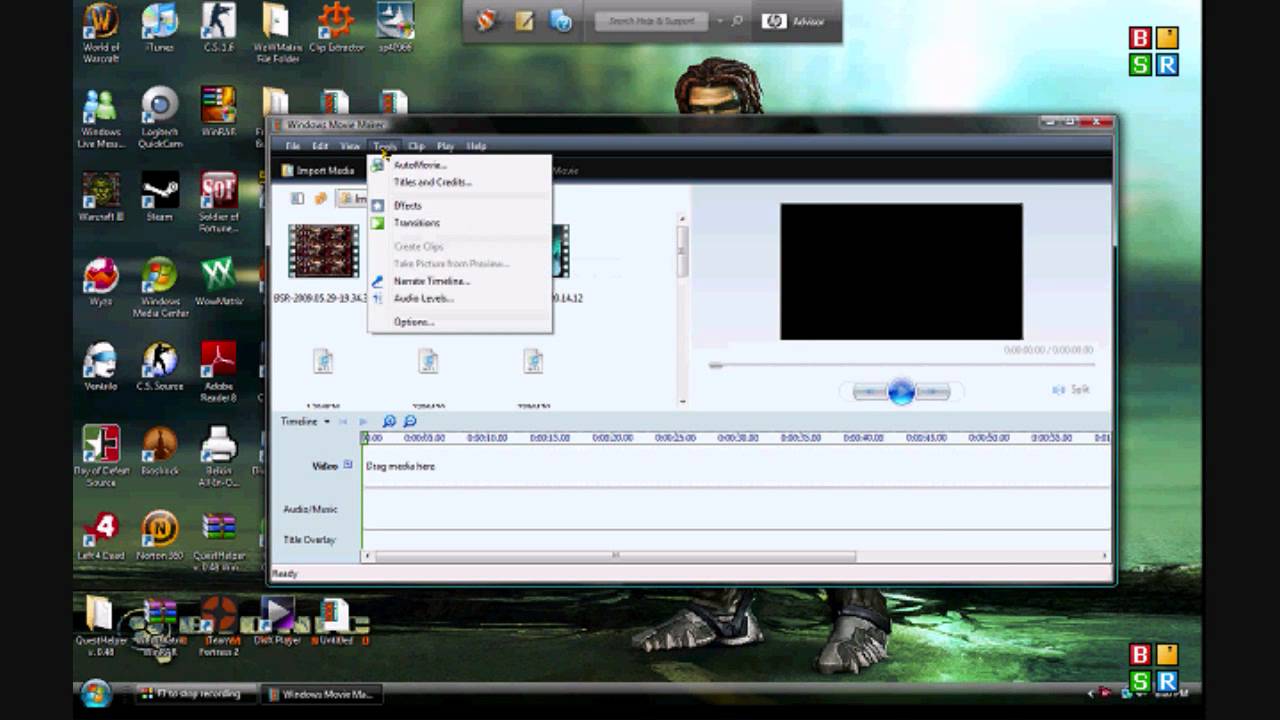
Task: Click the timeline horizontal scrollbar
Action: 615,556
